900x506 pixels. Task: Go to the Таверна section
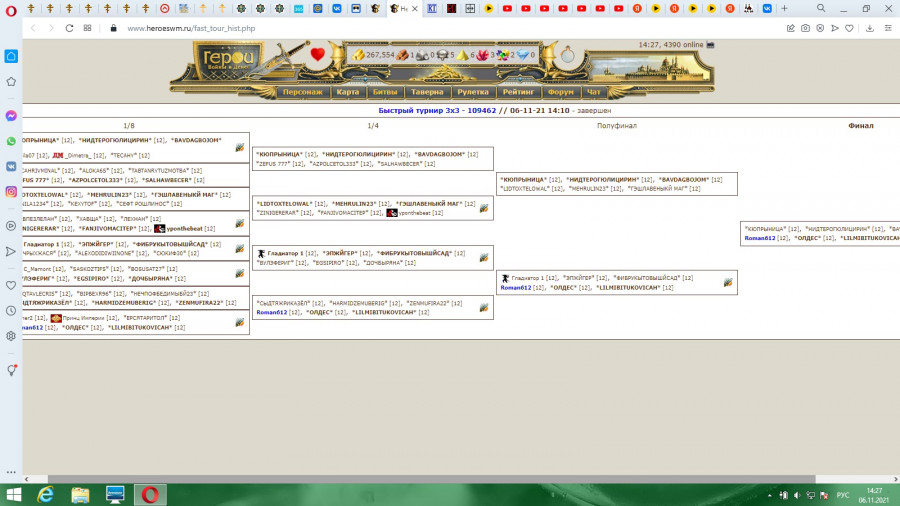[427, 92]
